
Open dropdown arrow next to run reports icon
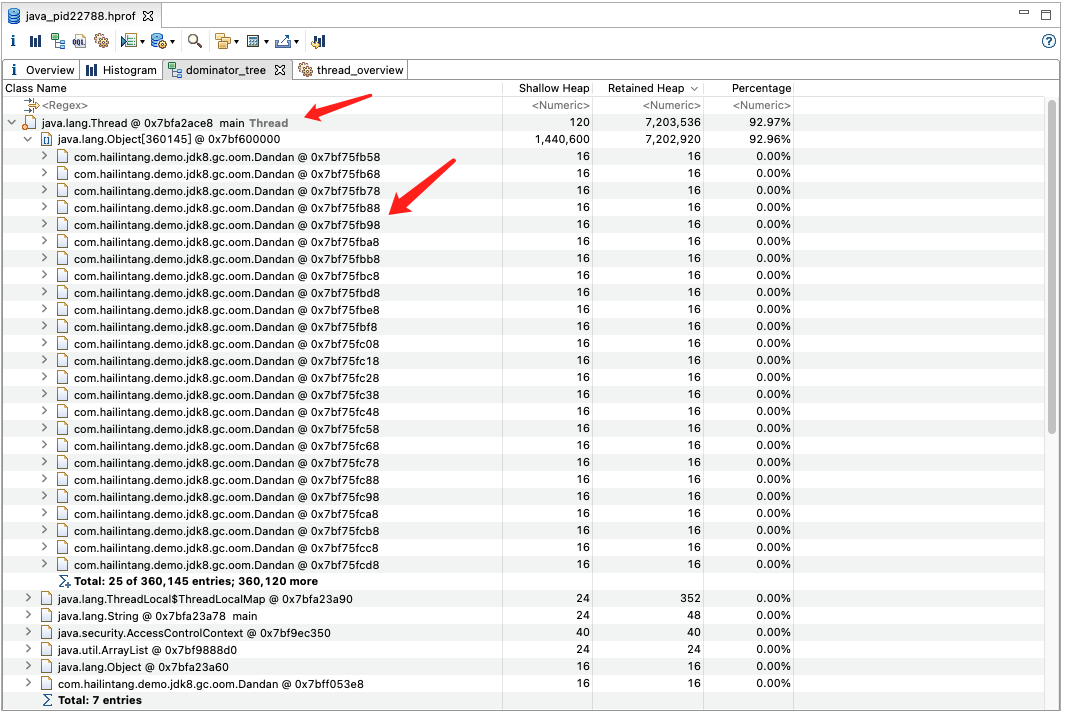[x=143, y=42]
